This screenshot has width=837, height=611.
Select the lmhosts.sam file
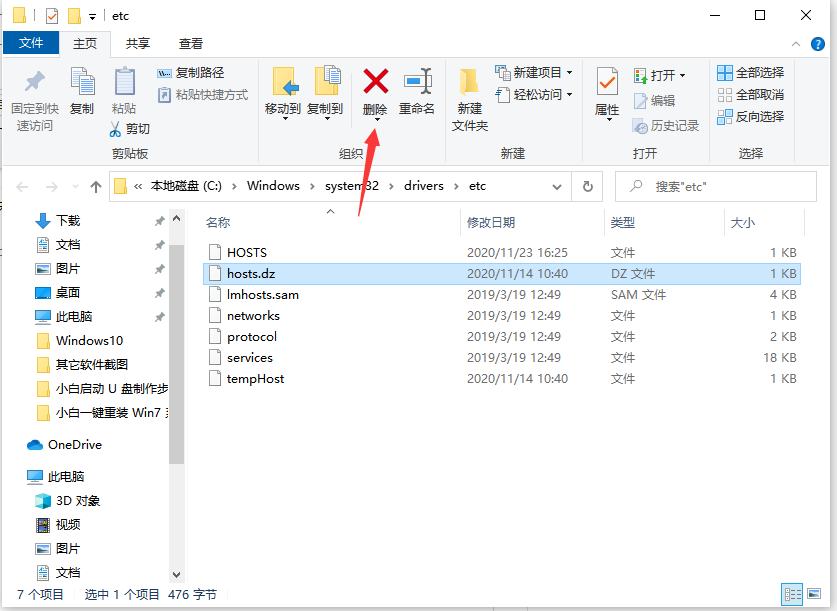[502, 295]
